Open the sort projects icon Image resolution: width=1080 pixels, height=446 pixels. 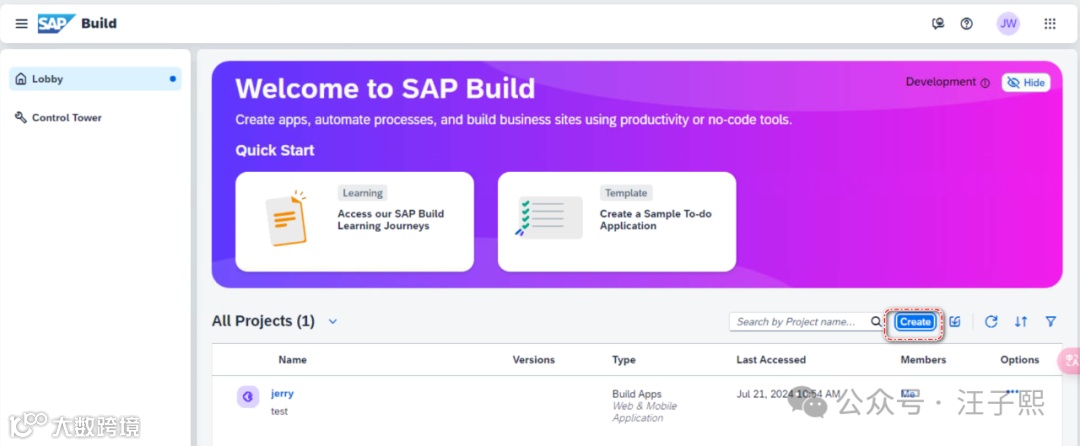click(x=1021, y=322)
